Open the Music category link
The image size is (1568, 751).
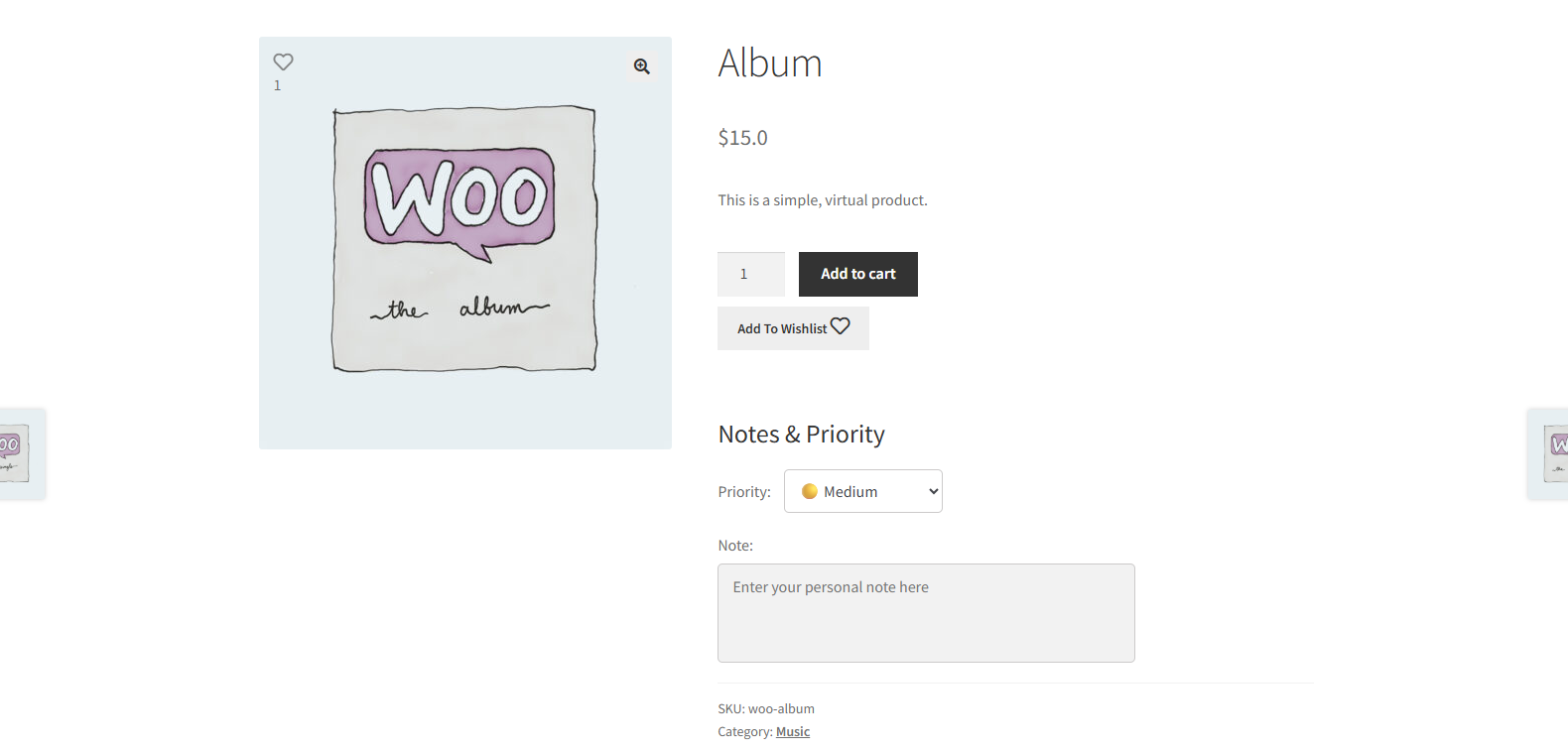point(793,732)
